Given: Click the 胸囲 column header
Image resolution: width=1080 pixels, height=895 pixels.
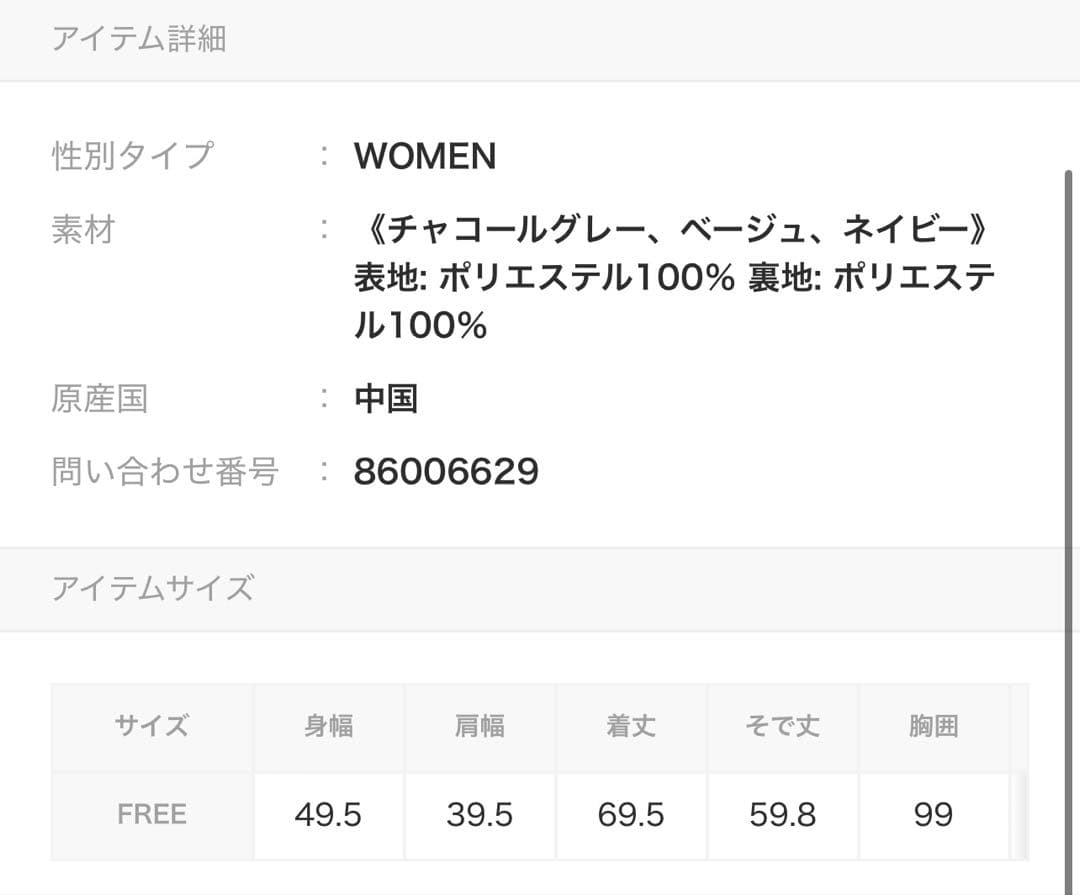Looking at the screenshot, I should 933,726.
